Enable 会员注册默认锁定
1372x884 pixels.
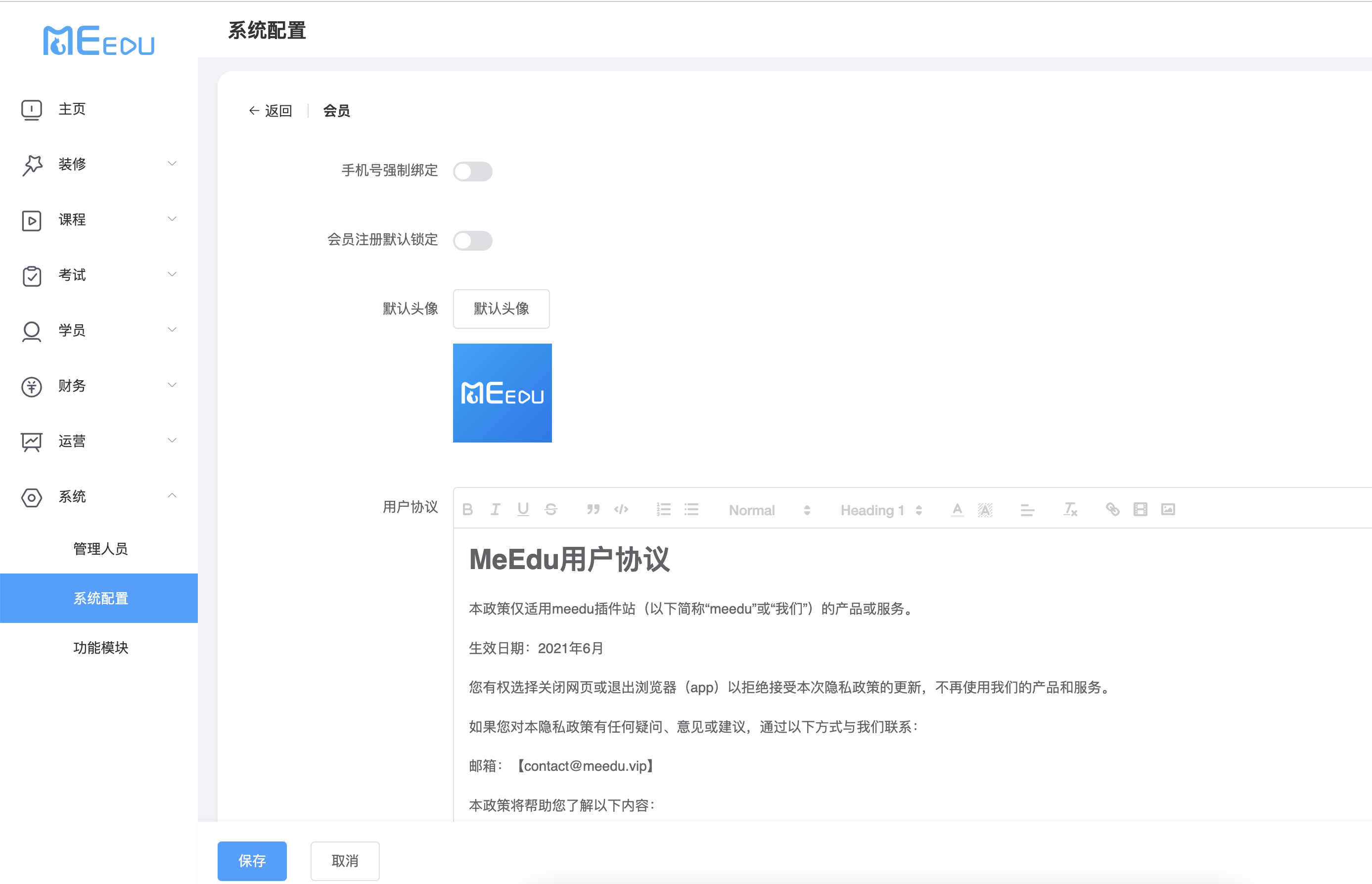tap(473, 240)
